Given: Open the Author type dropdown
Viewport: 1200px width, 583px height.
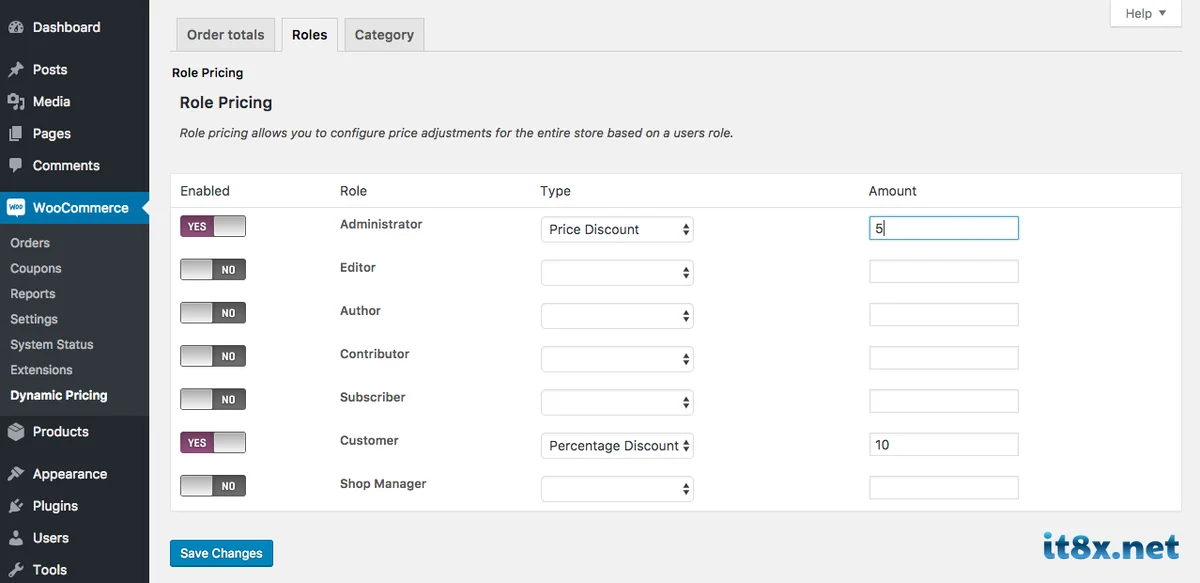Looking at the screenshot, I should (x=617, y=315).
